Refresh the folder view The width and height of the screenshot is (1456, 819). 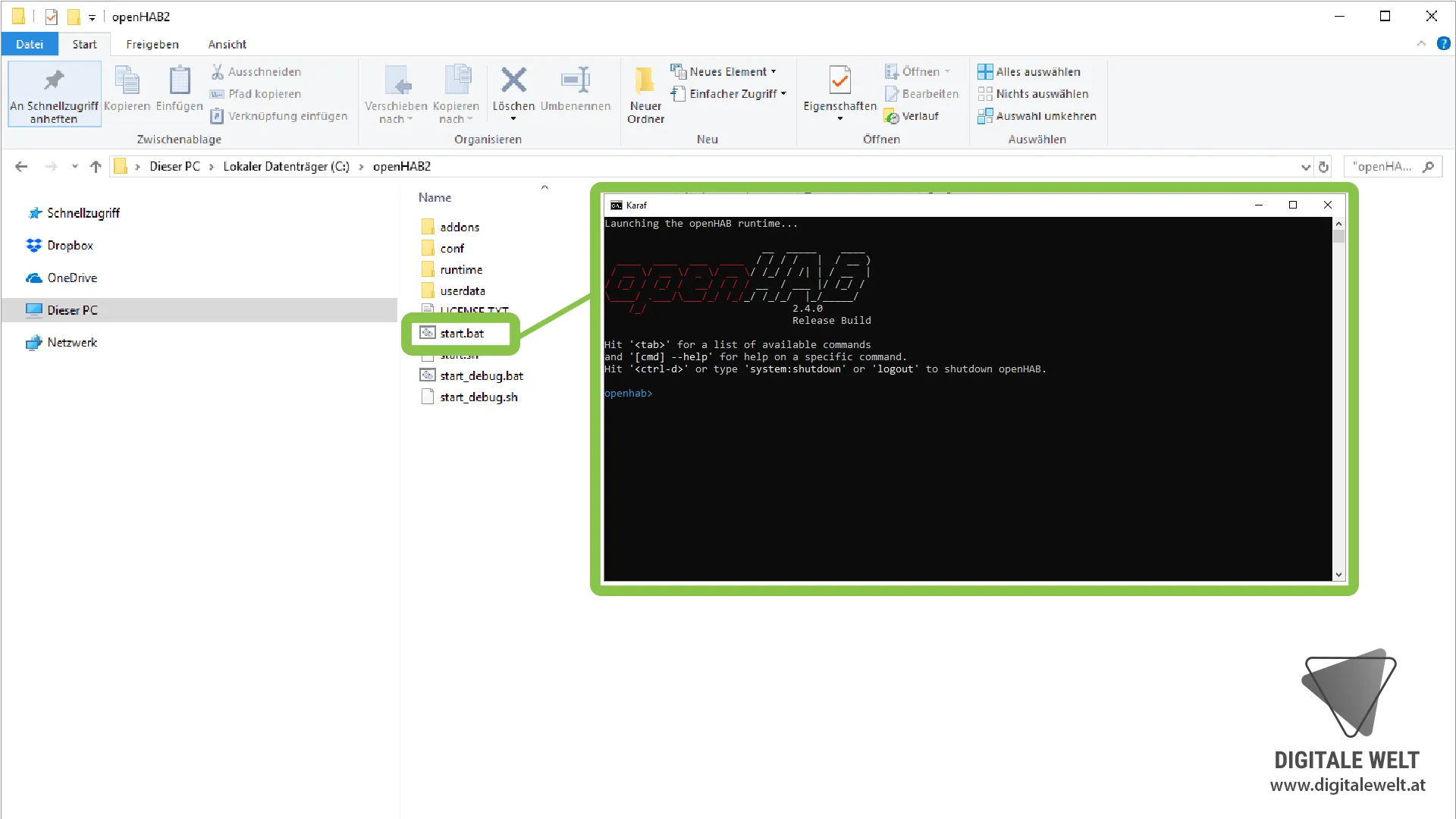click(1323, 167)
